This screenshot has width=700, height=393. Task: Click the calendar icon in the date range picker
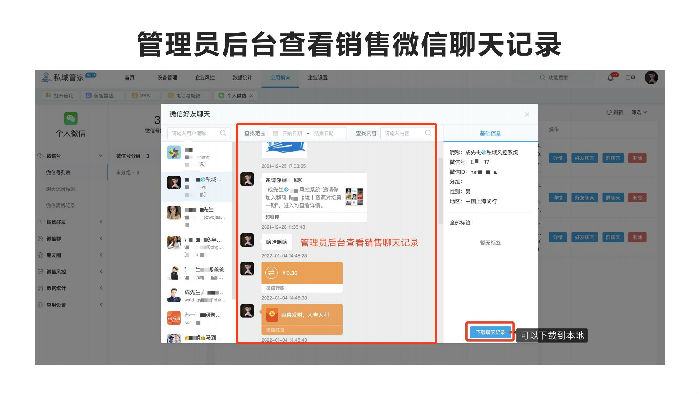[275, 133]
